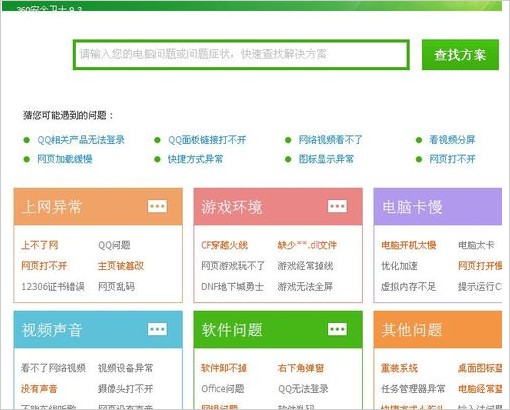This screenshot has height=410, width=510.
Task: Choose 右下角弹窗 entry
Action: coord(301,368)
